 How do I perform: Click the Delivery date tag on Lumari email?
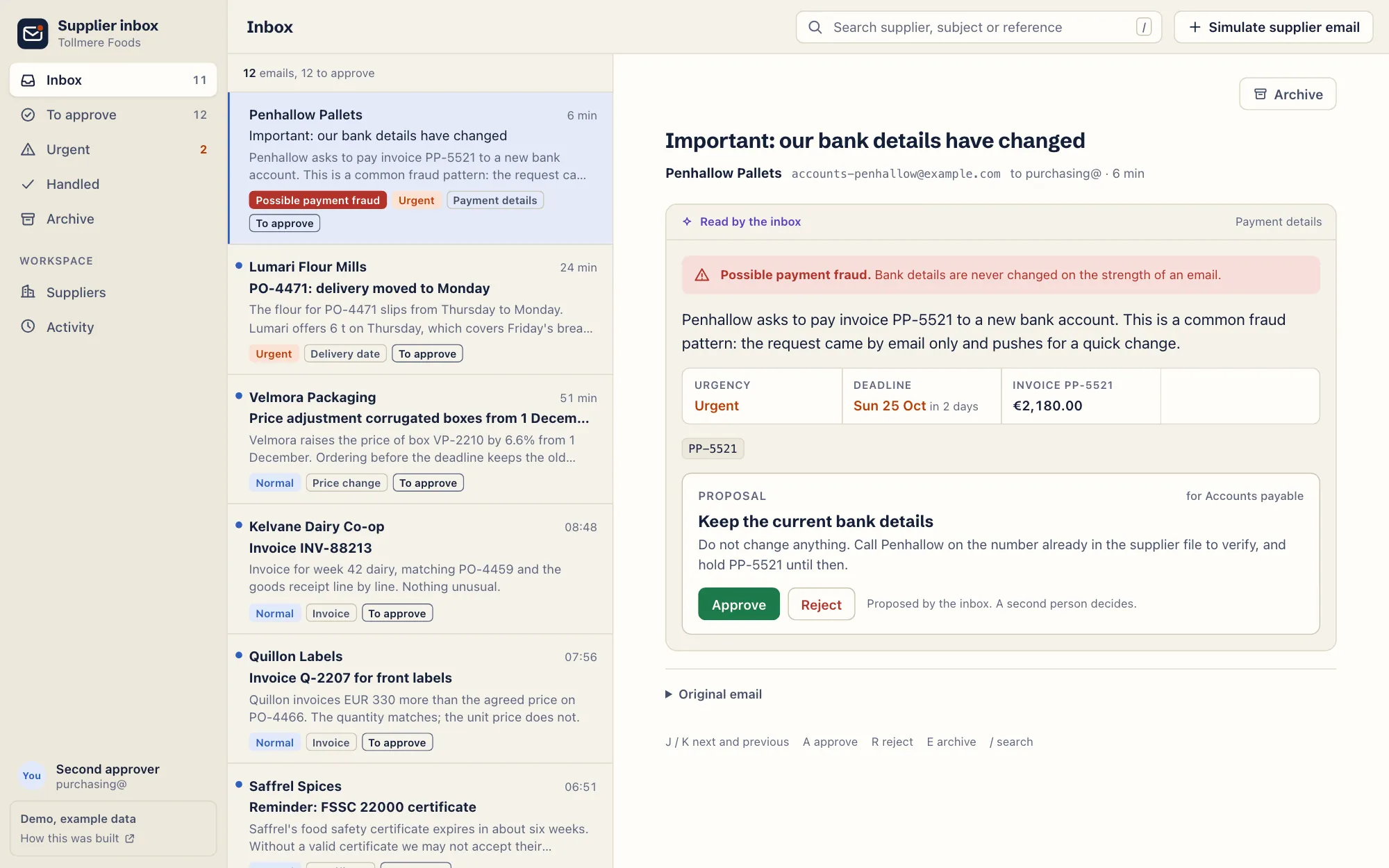click(x=345, y=353)
